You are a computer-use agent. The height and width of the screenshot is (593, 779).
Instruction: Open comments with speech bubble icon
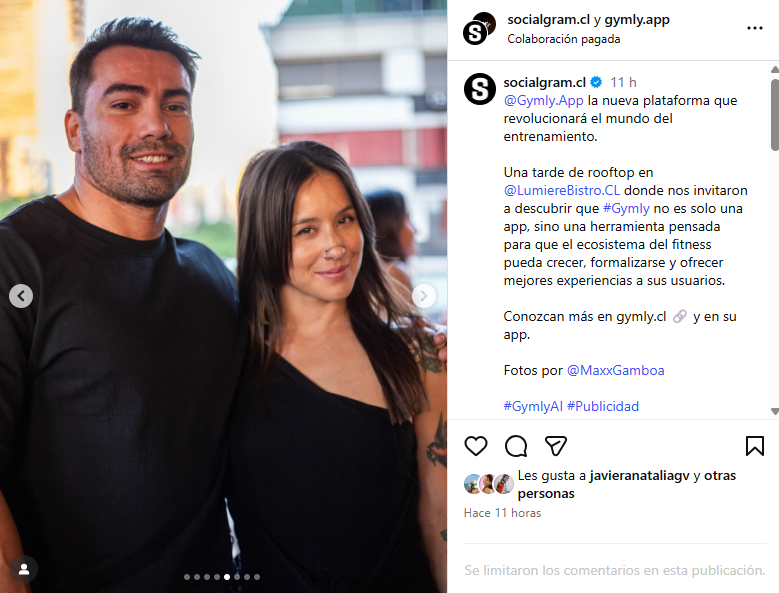coord(516,445)
